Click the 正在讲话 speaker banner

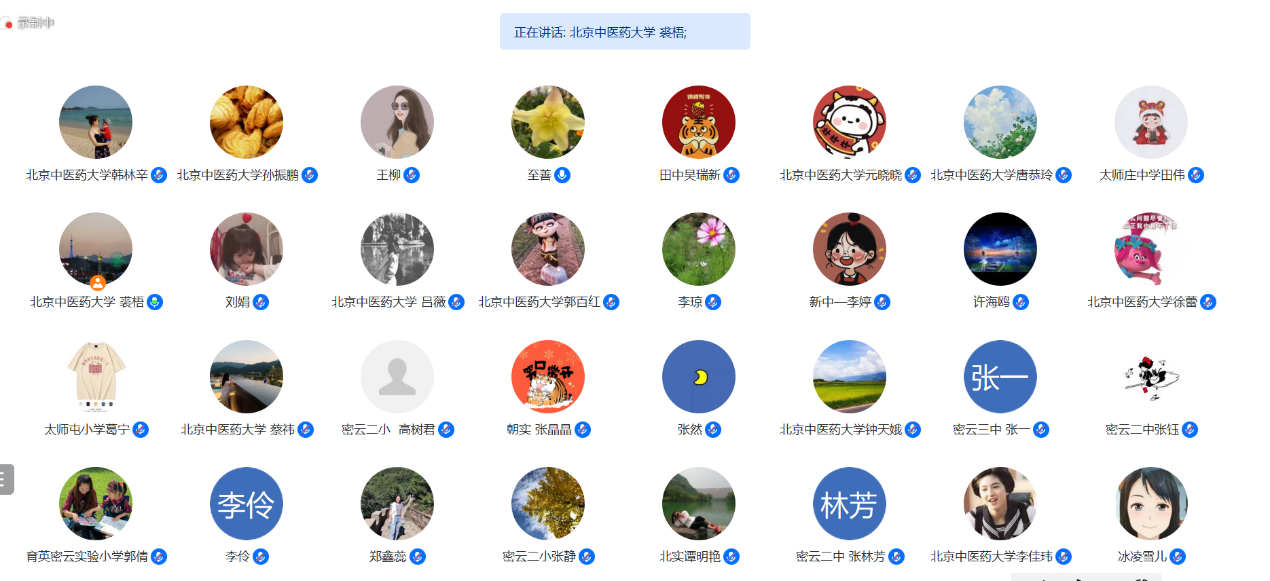pyautogui.click(x=625, y=31)
